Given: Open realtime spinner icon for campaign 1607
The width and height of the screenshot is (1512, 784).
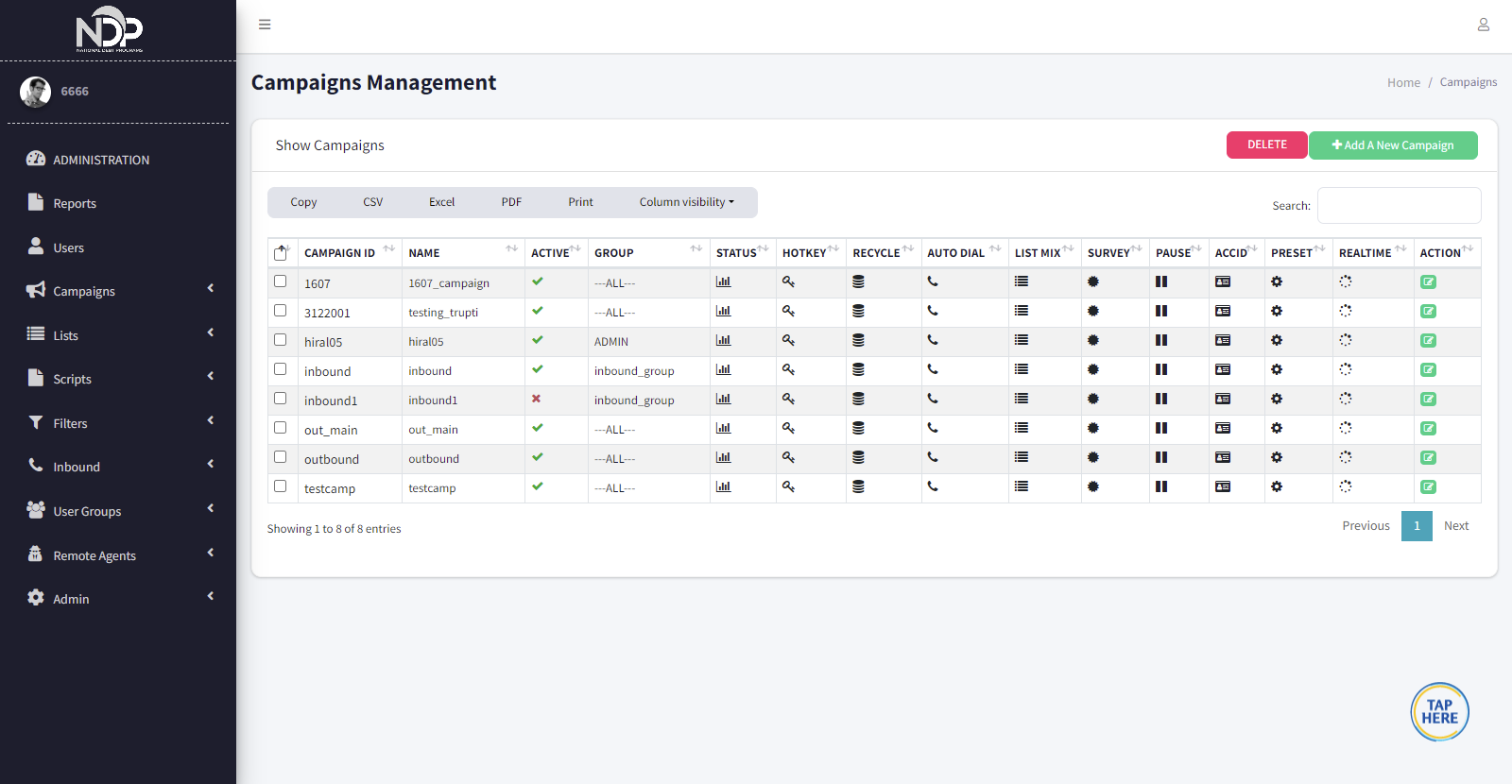Looking at the screenshot, I should point(1346,281).
